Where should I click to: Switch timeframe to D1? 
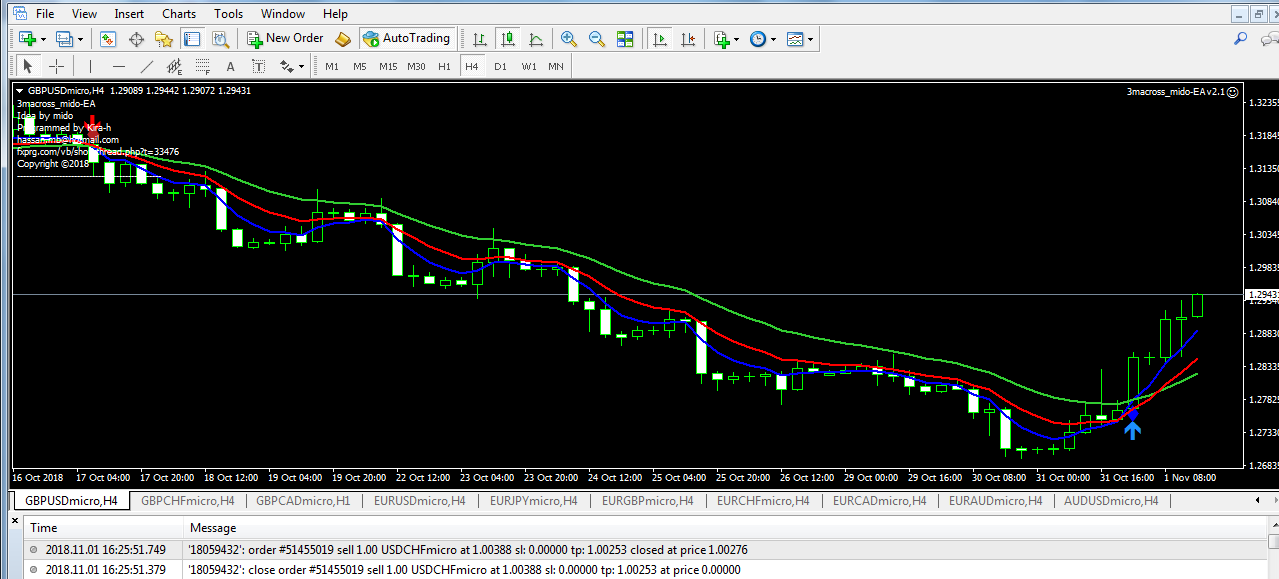[500, 67]
